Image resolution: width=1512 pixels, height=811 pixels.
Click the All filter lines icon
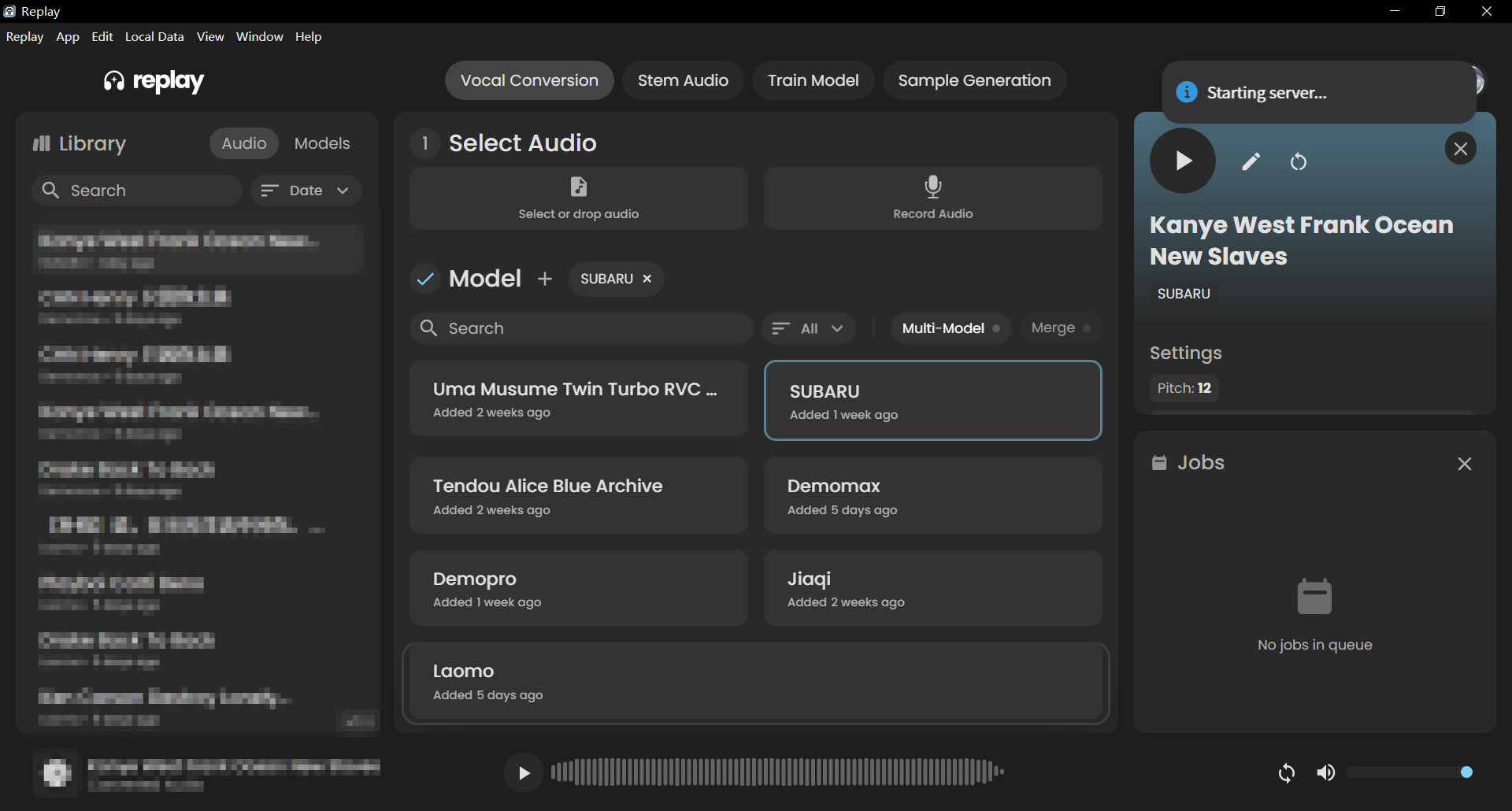tap(780, 328)
